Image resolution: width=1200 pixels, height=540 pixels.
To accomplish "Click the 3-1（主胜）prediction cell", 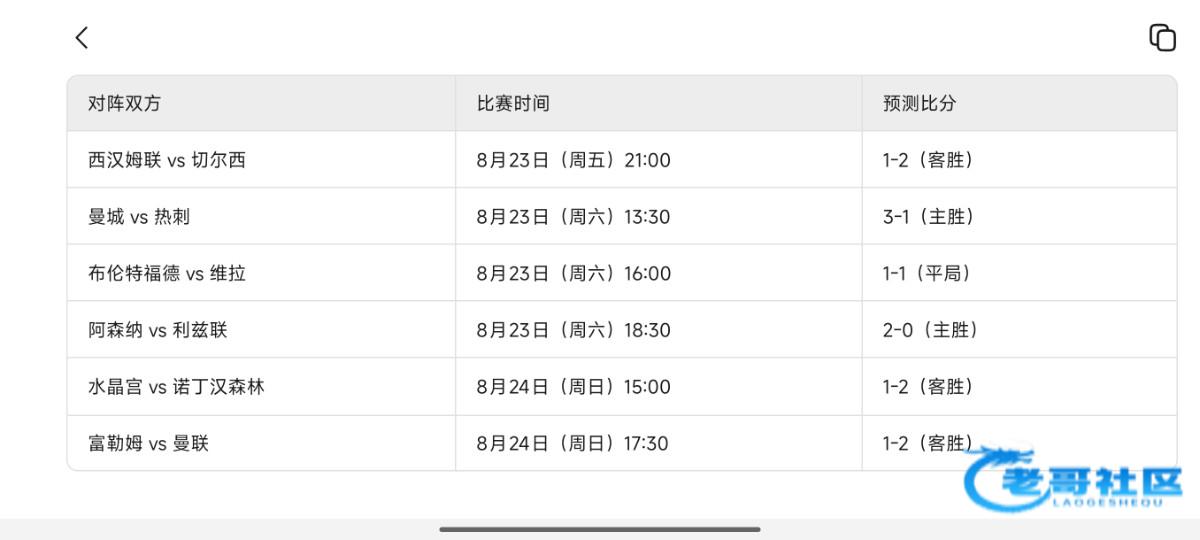I will [929, 217].
